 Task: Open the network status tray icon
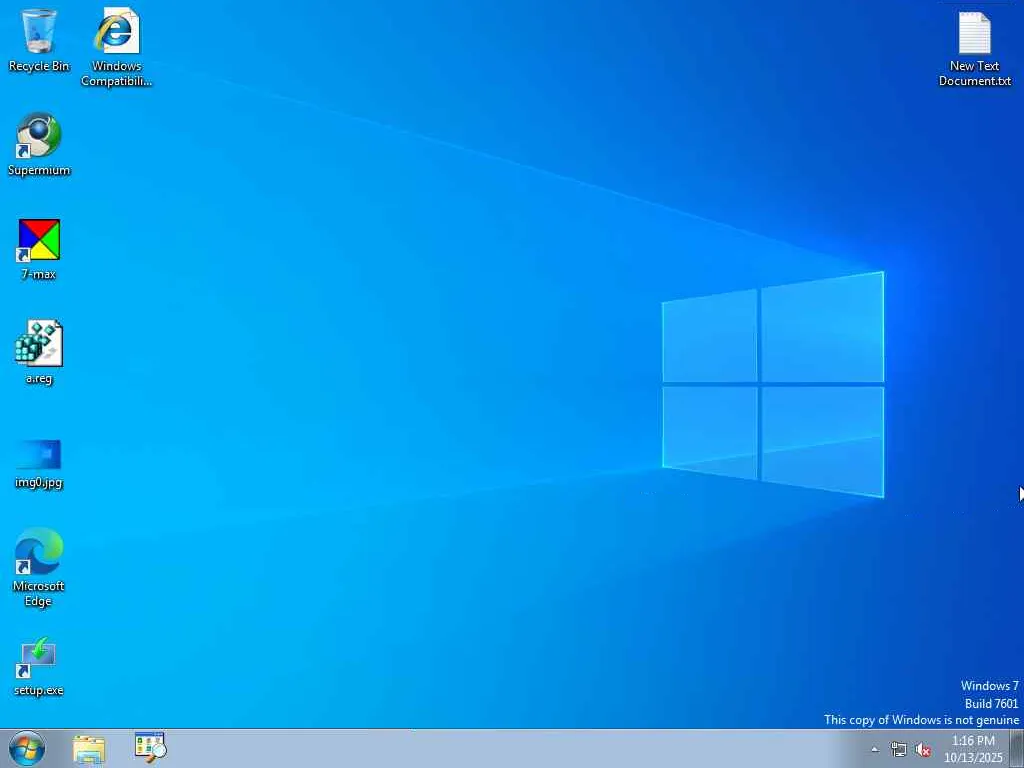click(899, 750)
